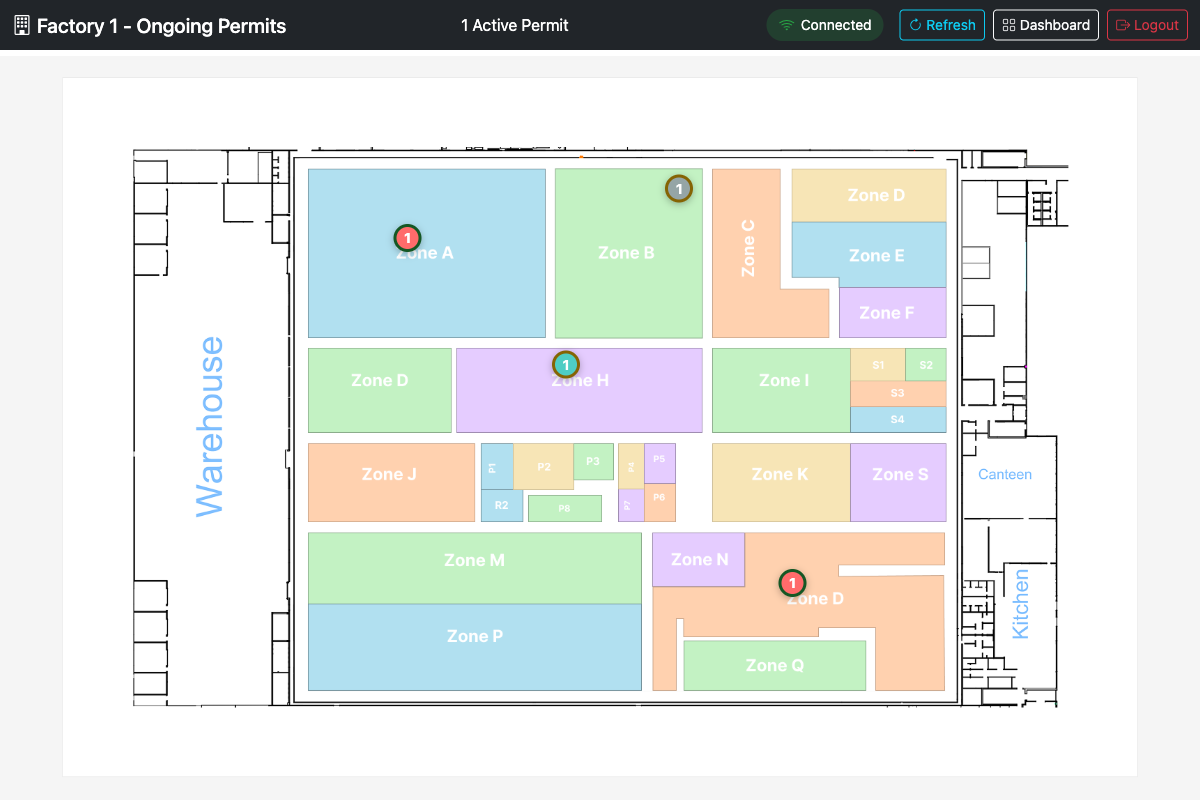Click the Logout control
Viewport: 1200px width, 800px height.
pyautogui.click(x=1147, y=25)
